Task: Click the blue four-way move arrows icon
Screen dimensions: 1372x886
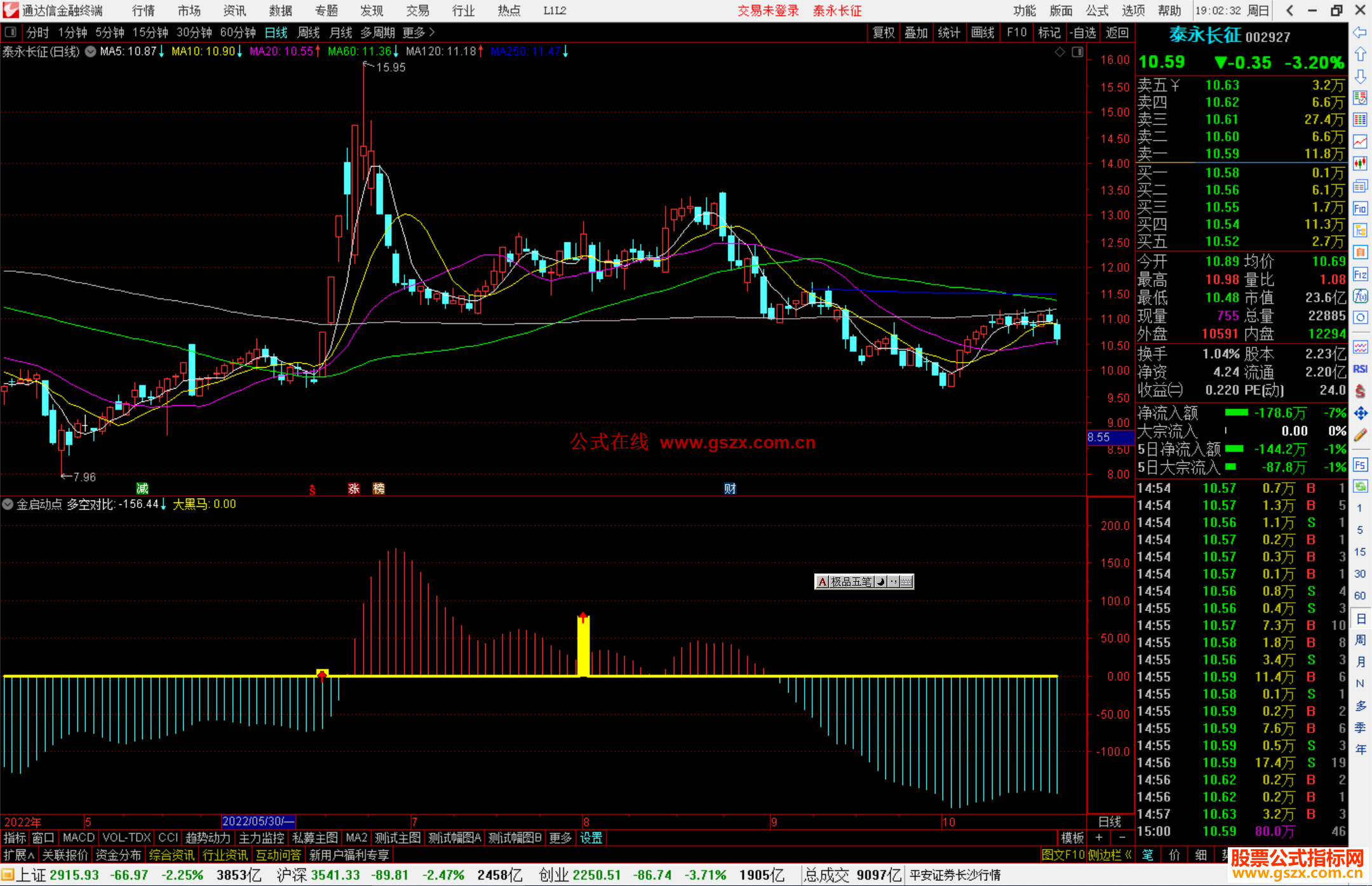Action: point(1360,413)
